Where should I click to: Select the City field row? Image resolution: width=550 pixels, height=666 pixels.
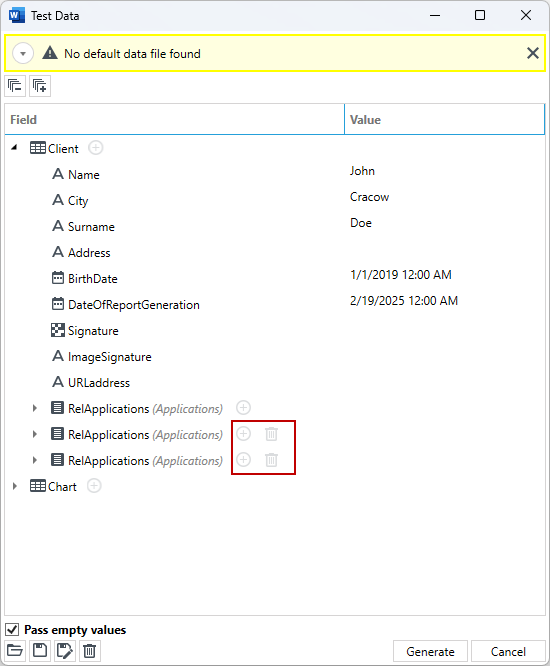pos(275,200)
